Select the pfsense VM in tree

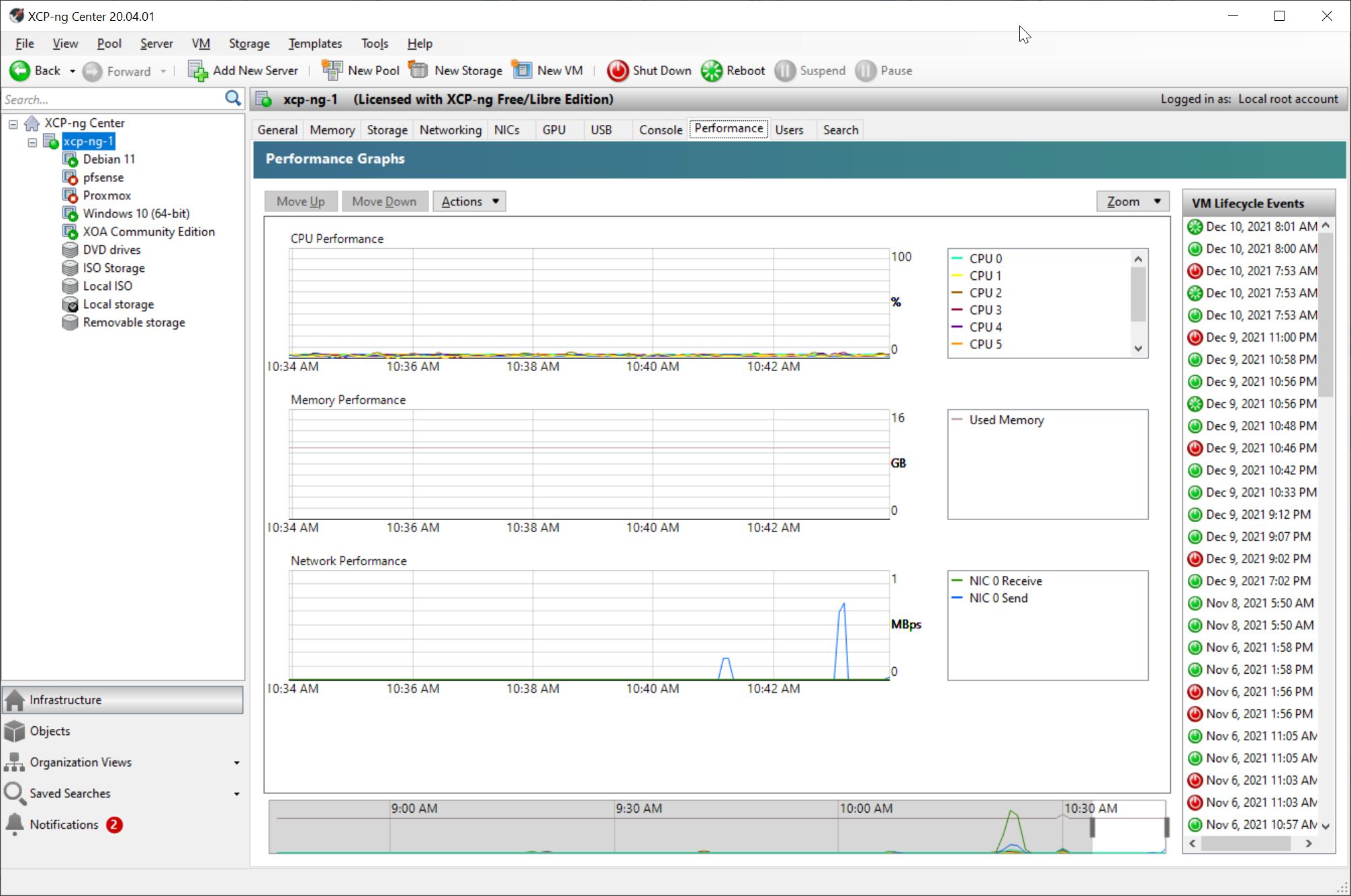[x=103, y=177]
